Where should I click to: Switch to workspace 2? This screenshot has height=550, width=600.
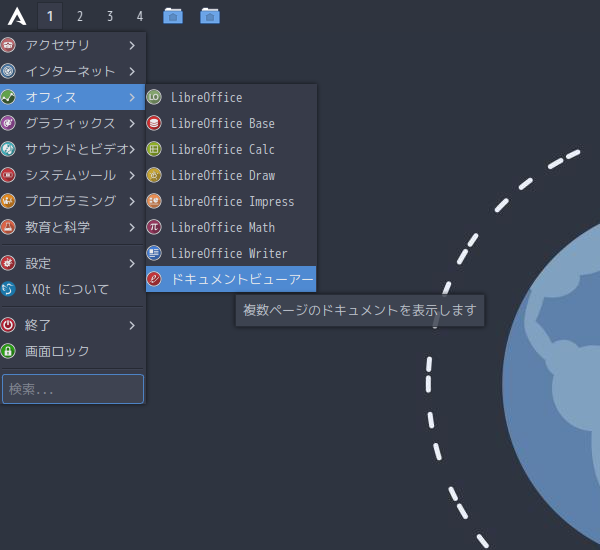tap(80, 16)
